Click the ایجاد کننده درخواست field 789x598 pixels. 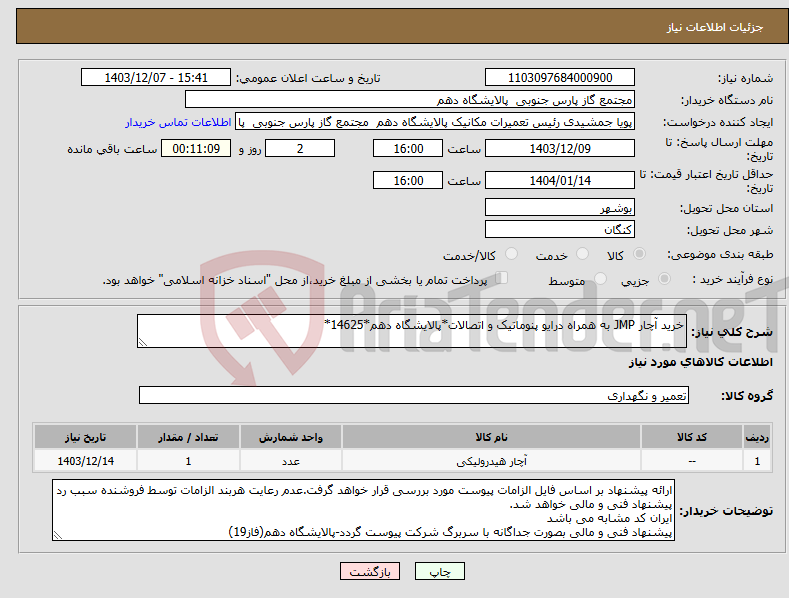pyautogui.click(x=435, y=122)
